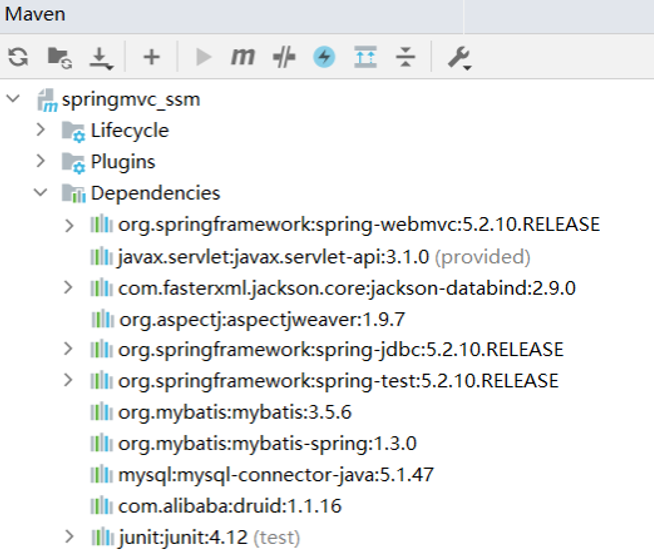Expand spring-webmvc dependency chevron
This screenshot has width=654, height=557.
(x=69, y=225)
